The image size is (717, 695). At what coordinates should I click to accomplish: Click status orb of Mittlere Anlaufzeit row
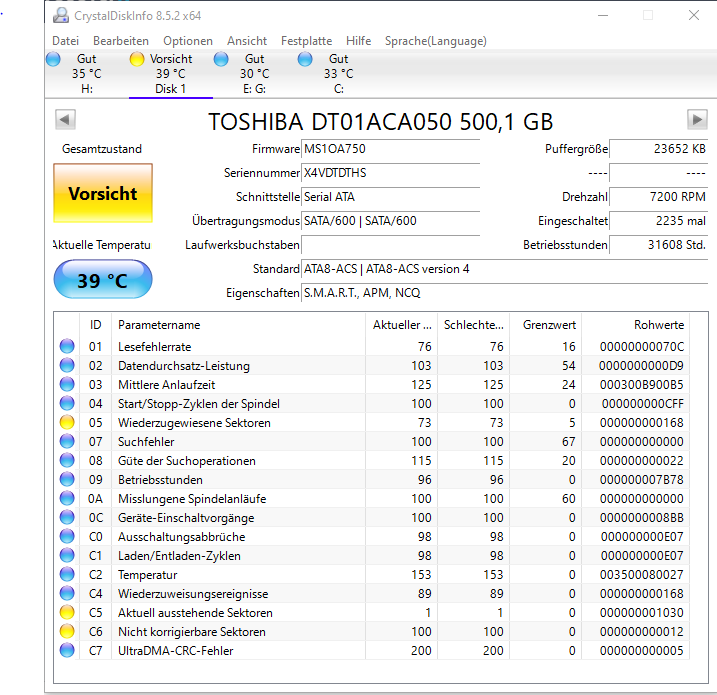[x=67, y=384]
